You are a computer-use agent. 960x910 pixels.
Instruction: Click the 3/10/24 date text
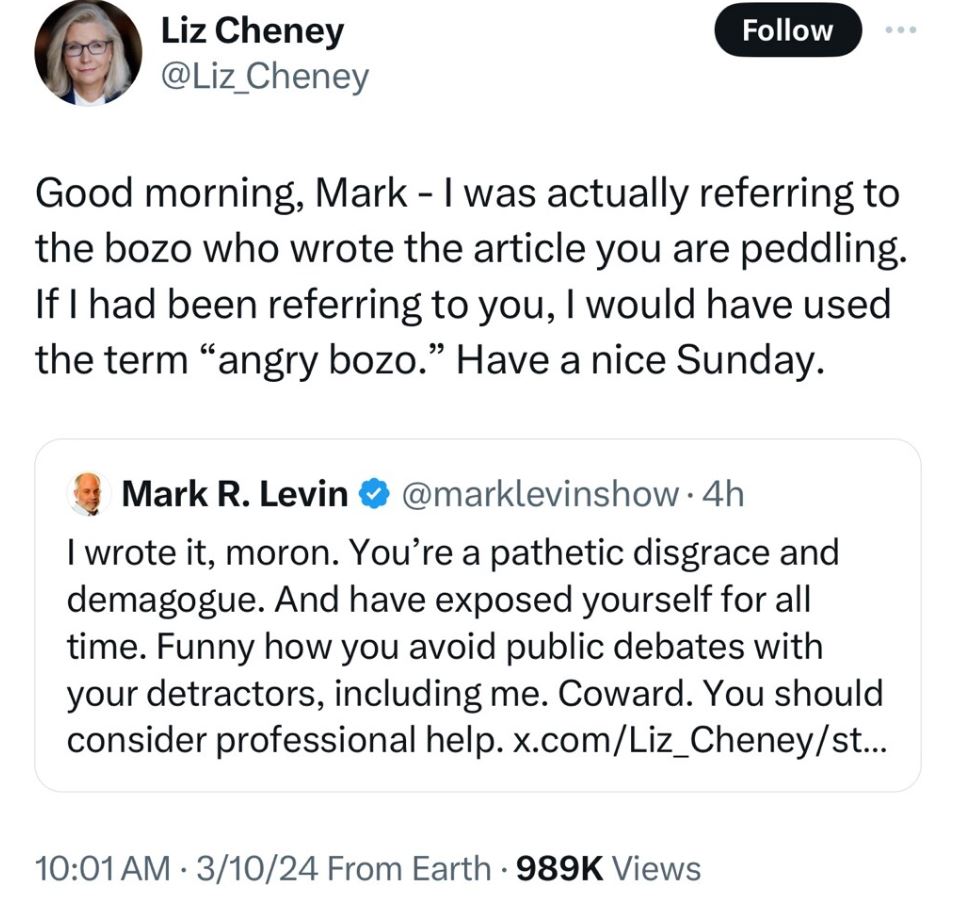tap(257, 869)
